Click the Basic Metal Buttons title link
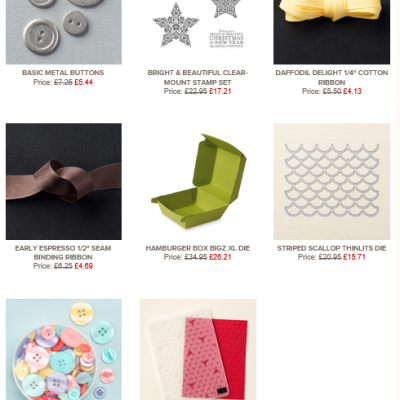Image resolution: width=400 pixels, height=400 pixels. pos(63,73)
